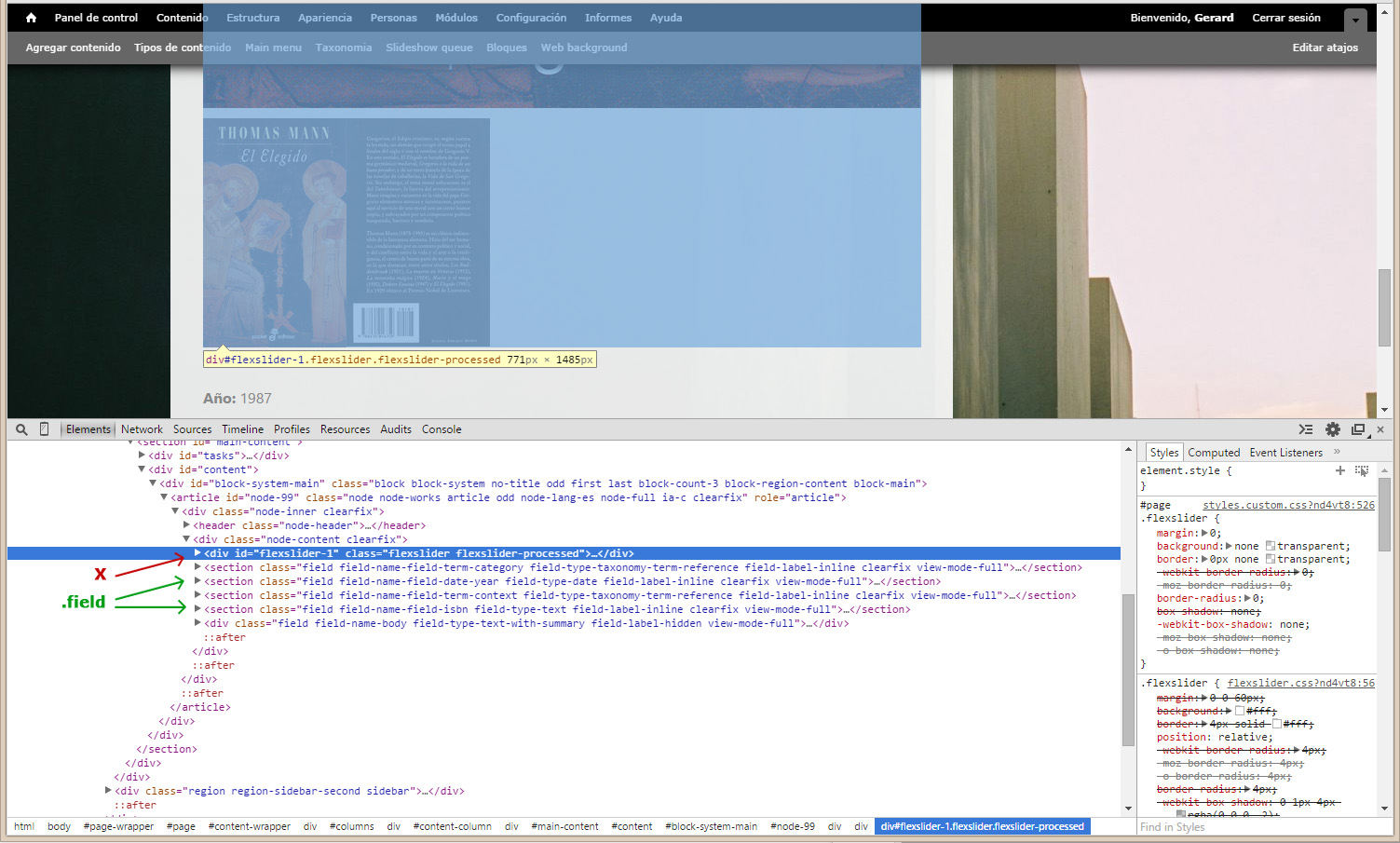Click the home icon in admin bar
The width and height of the screenshot is (1400, 843).
31,18
